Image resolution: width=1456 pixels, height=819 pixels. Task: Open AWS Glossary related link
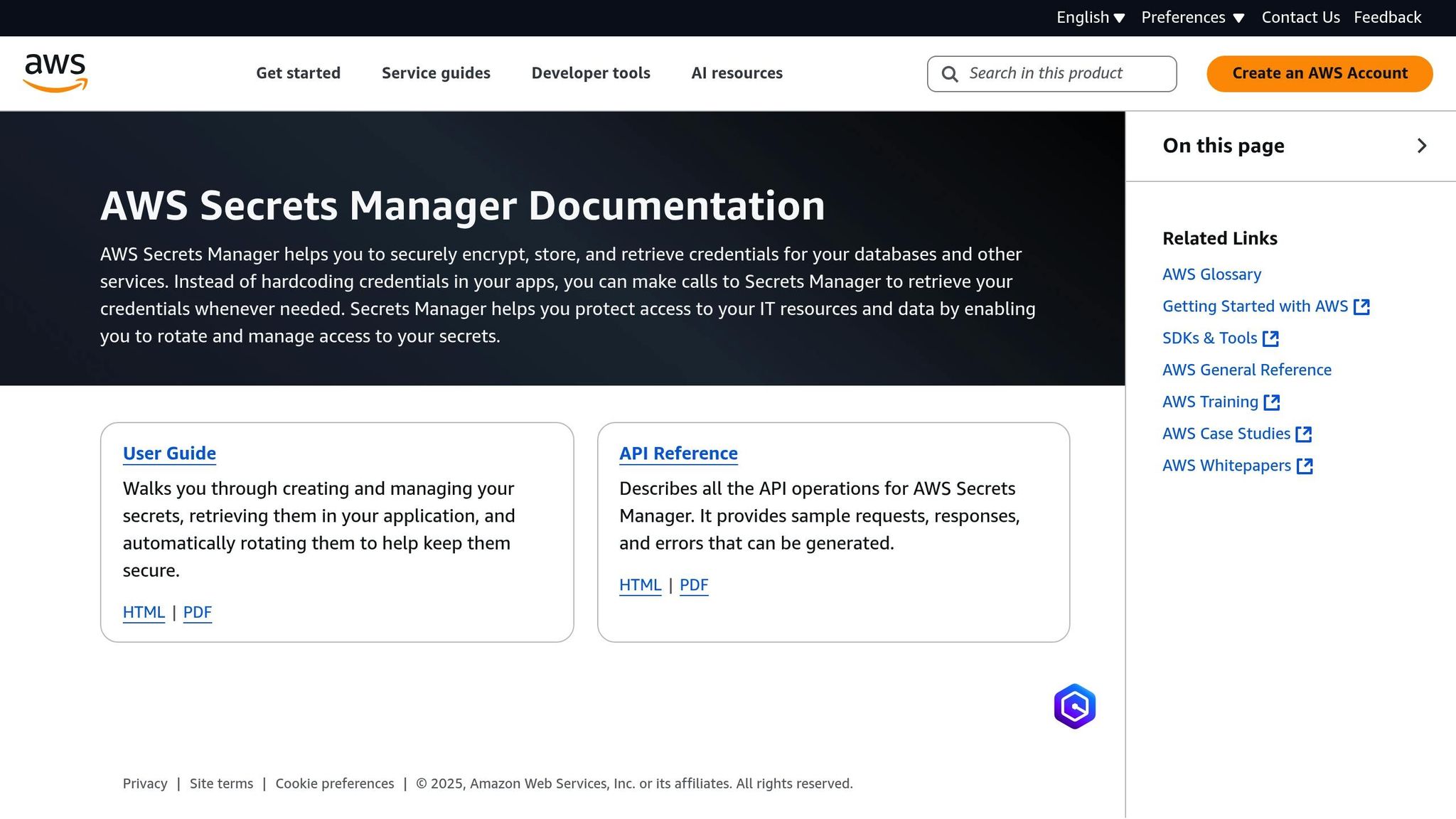click(x=1211, y=274)
